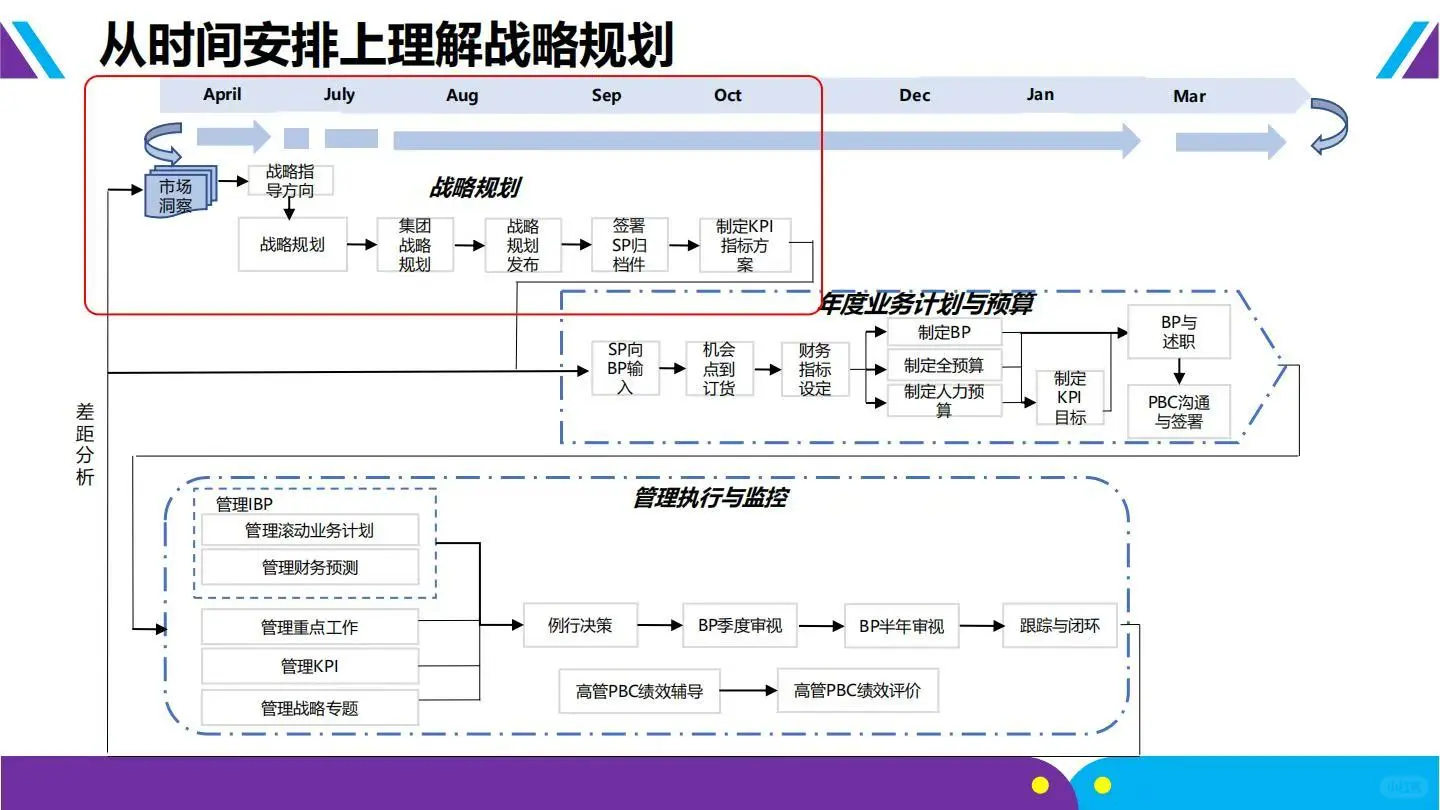Select the 差距分析 vertical text label

click(84, 440)
